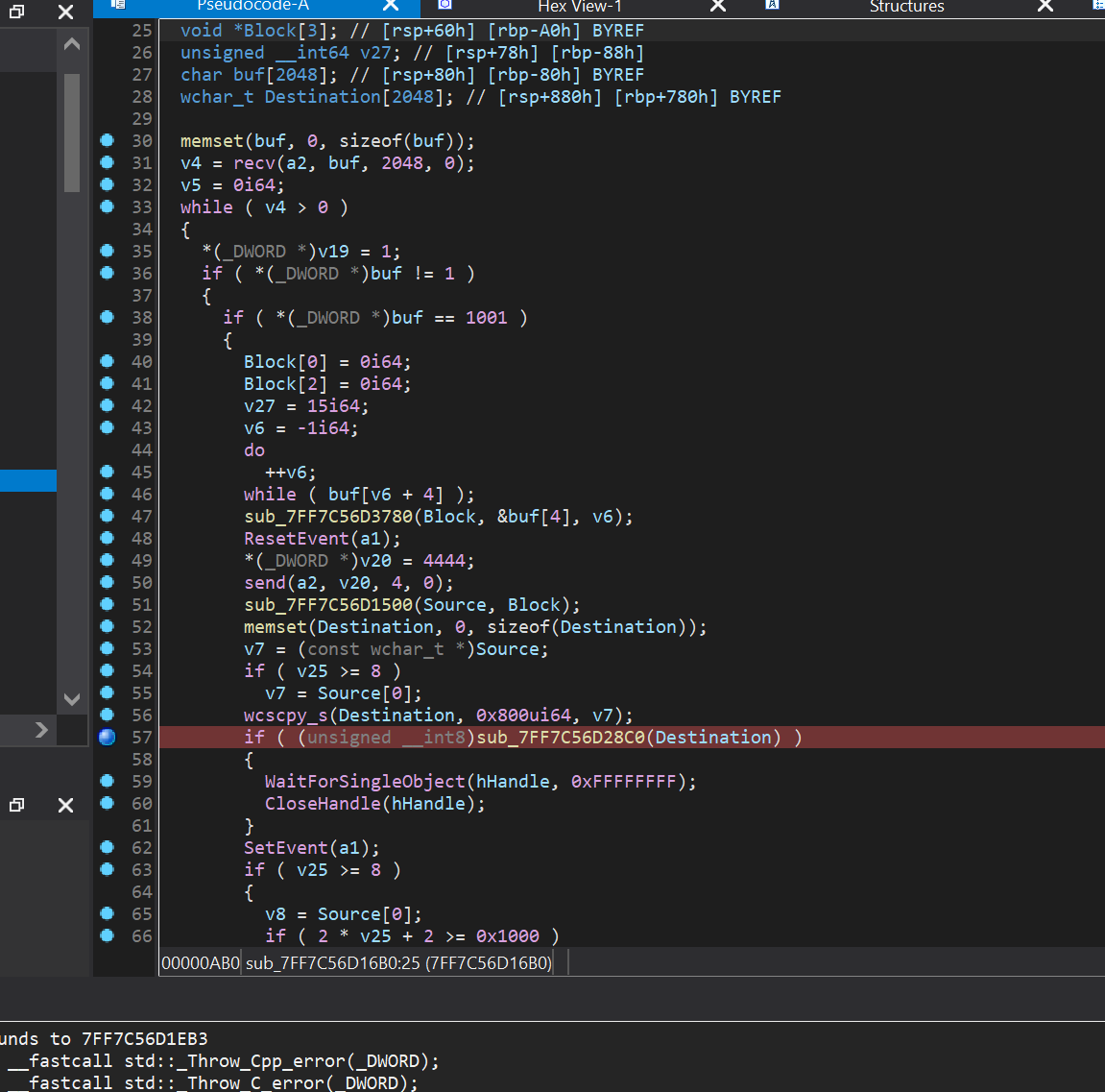Open the Structures tab
Screen dimensions: 1105x1092
point(906,7)
